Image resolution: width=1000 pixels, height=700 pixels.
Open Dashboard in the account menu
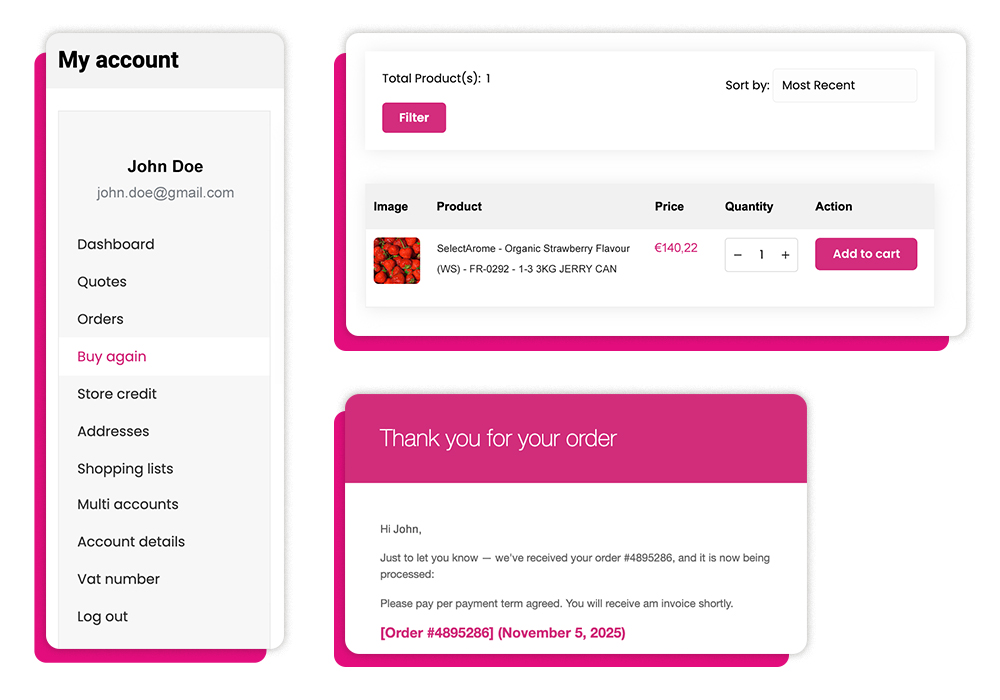[x=116, y=244]
